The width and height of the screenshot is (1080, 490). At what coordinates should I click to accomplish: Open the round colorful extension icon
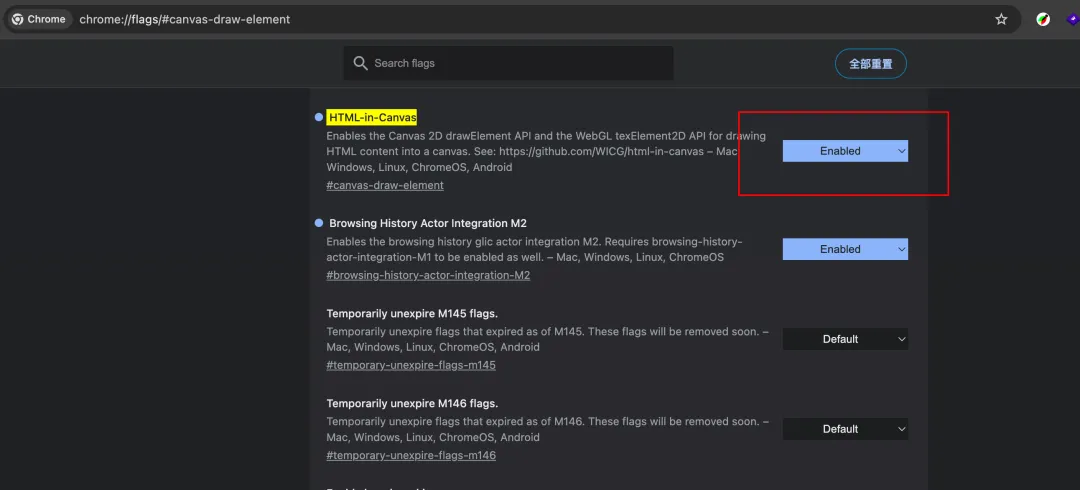point(1043,19)
